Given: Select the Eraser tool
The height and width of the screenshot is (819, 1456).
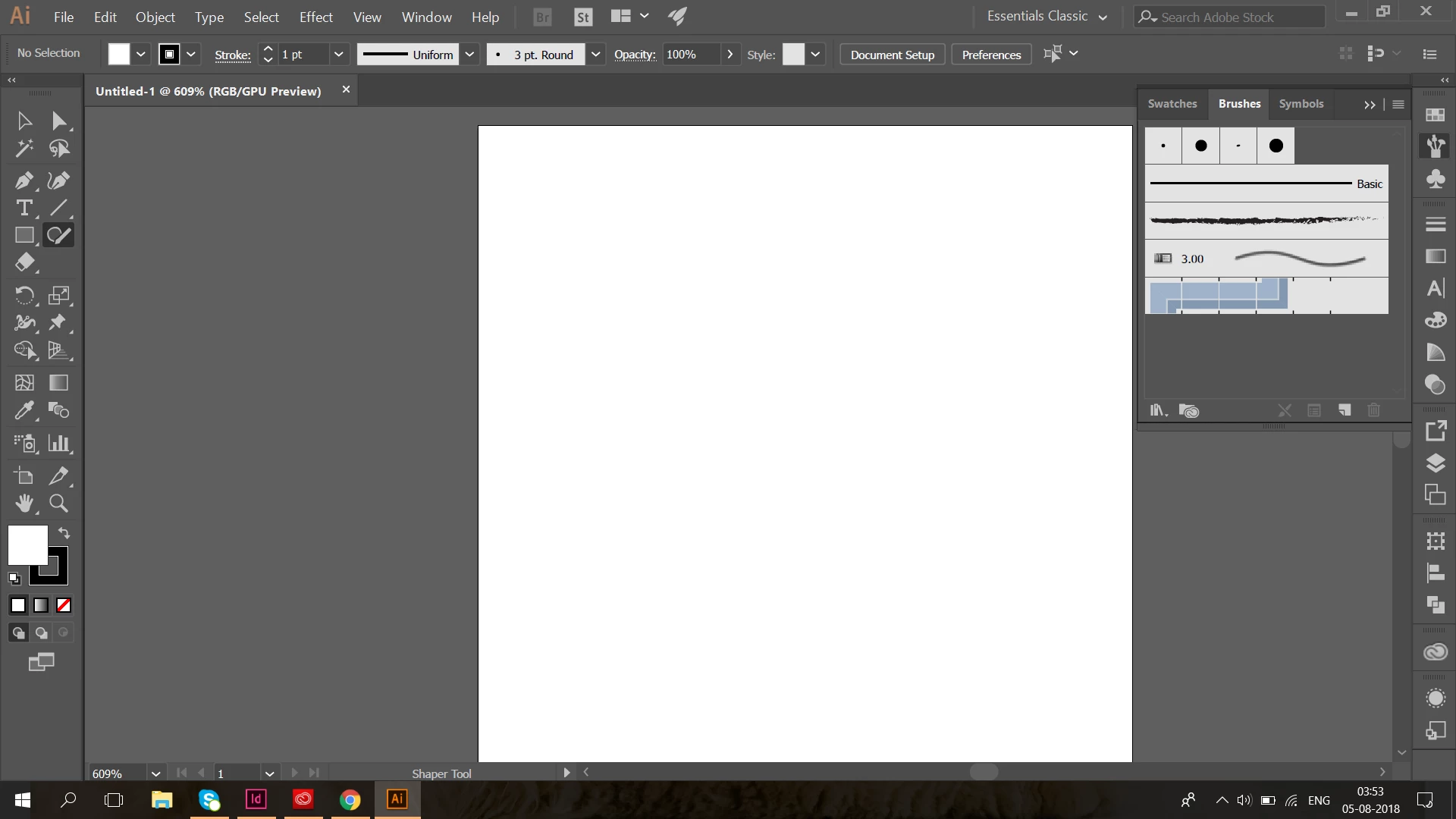Looking at the screenshot, I should point(24,262).
